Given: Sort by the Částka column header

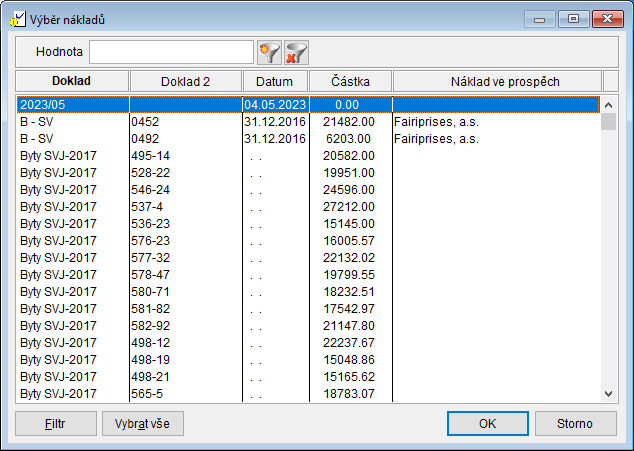Looking at the screenshot, I should tap(349, 81).
